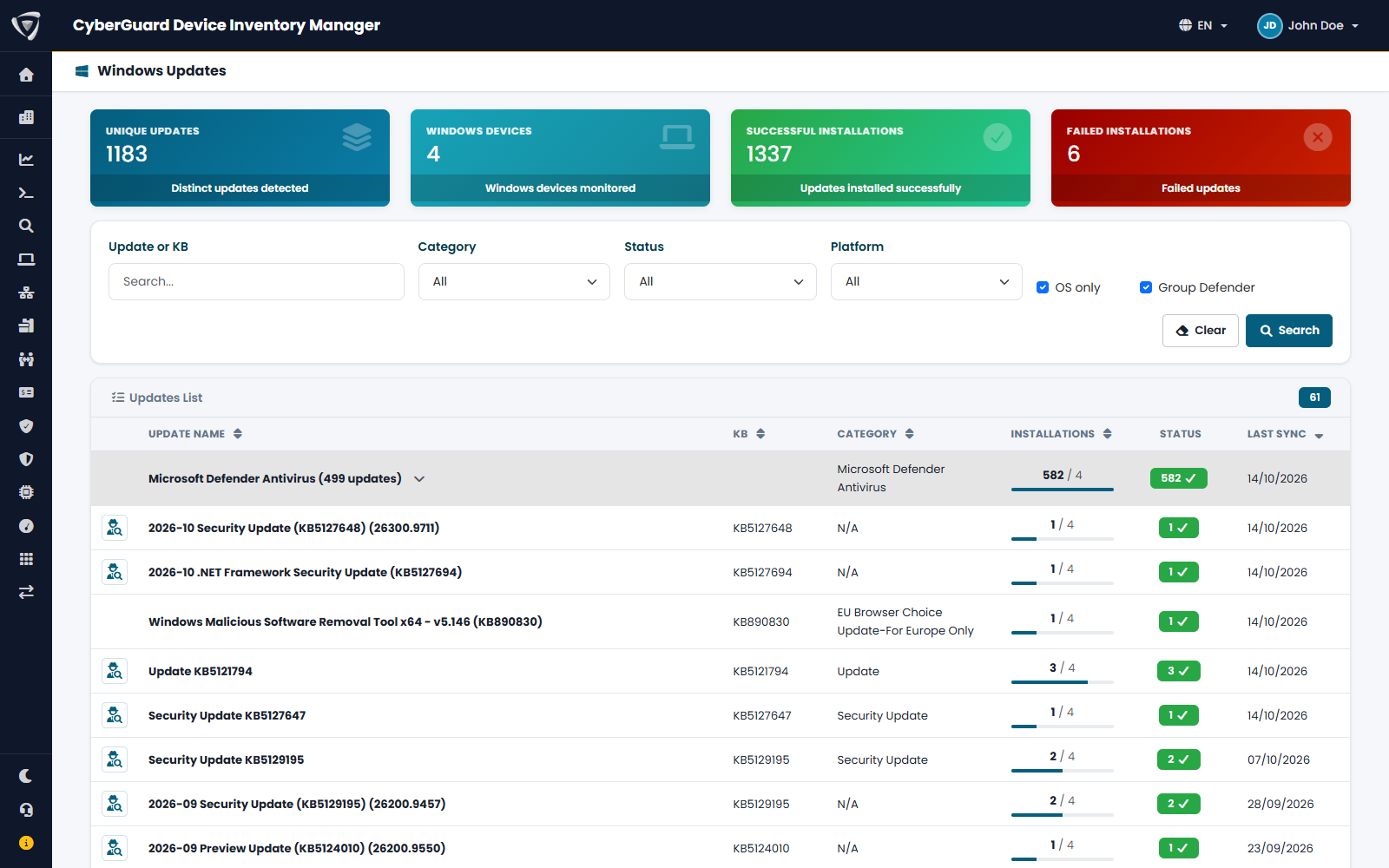Open the laptop devices sidebar icon

pyautogui.click(x=26, y=260)
